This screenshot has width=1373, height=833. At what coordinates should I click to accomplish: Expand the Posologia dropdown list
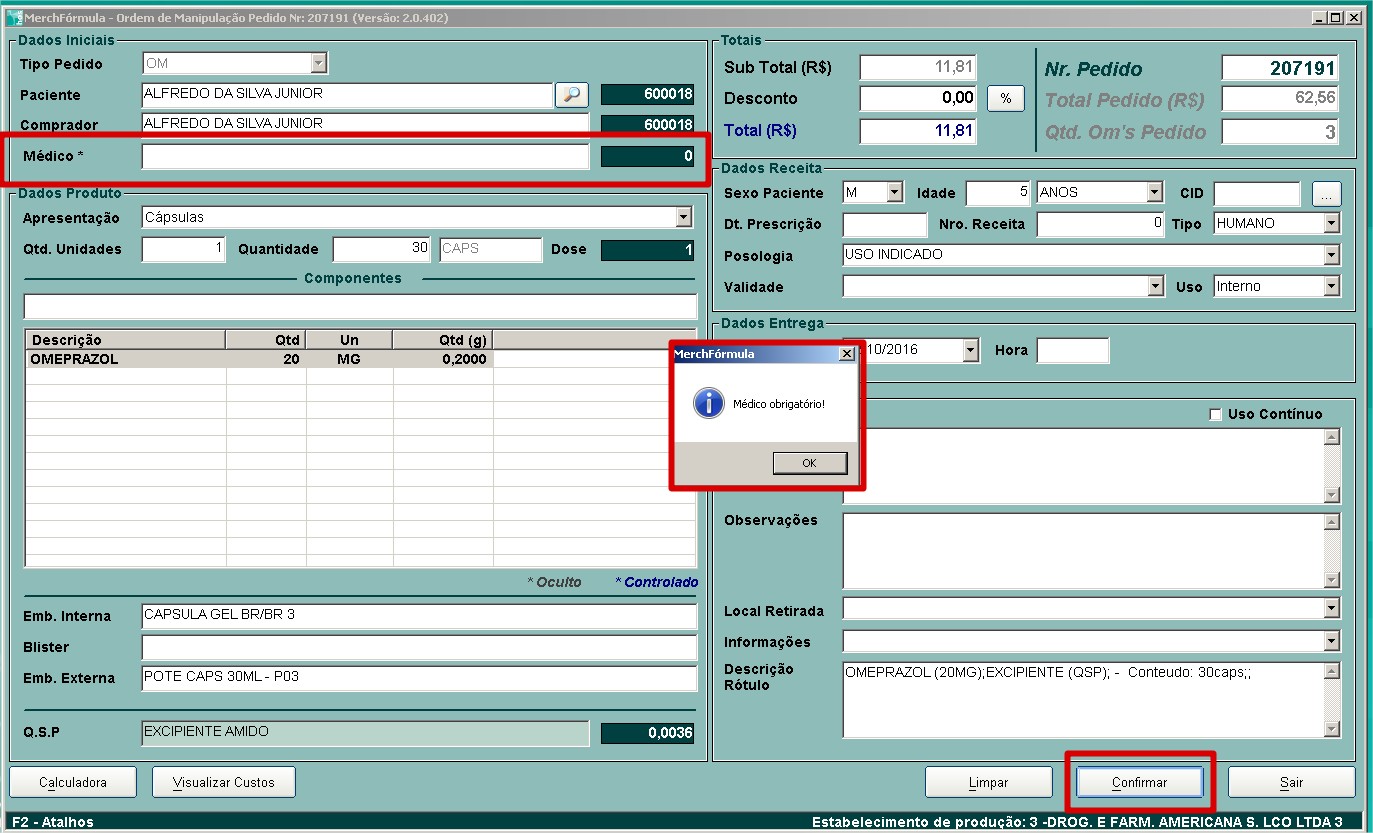coord(1331,255)
